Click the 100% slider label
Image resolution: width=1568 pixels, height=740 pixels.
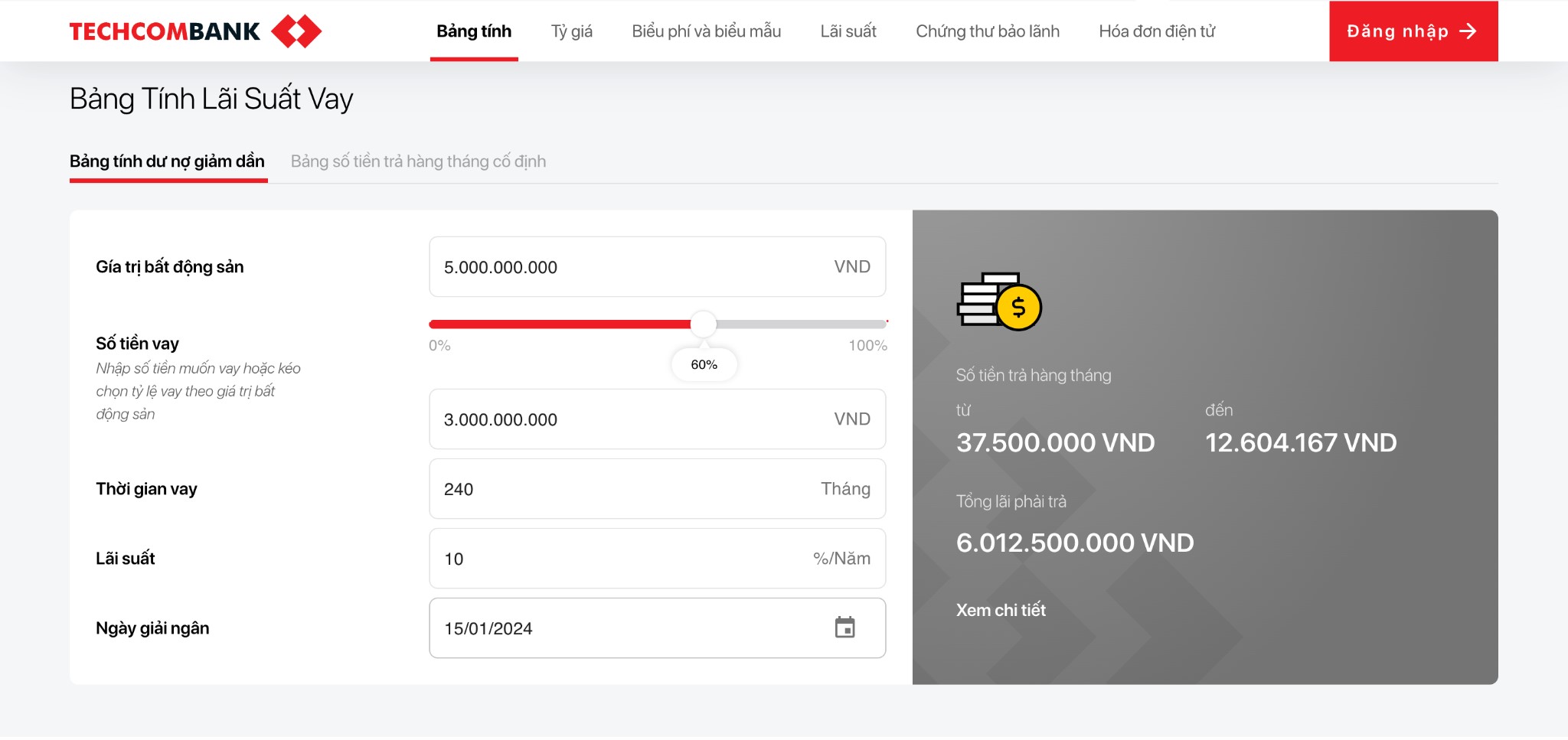click(867, 346)
